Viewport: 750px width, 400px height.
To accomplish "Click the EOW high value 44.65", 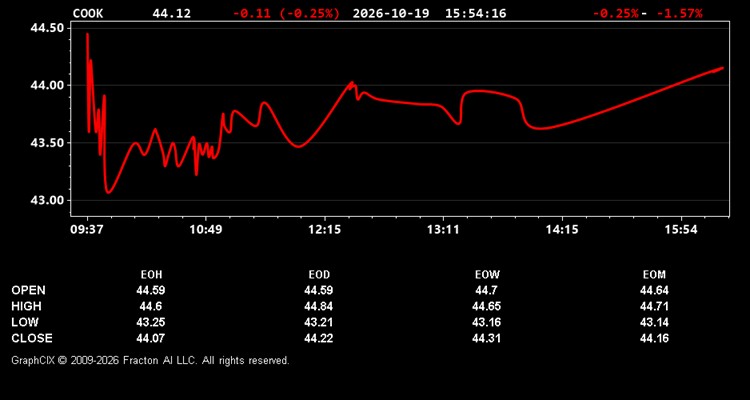I will coord(486,306).
